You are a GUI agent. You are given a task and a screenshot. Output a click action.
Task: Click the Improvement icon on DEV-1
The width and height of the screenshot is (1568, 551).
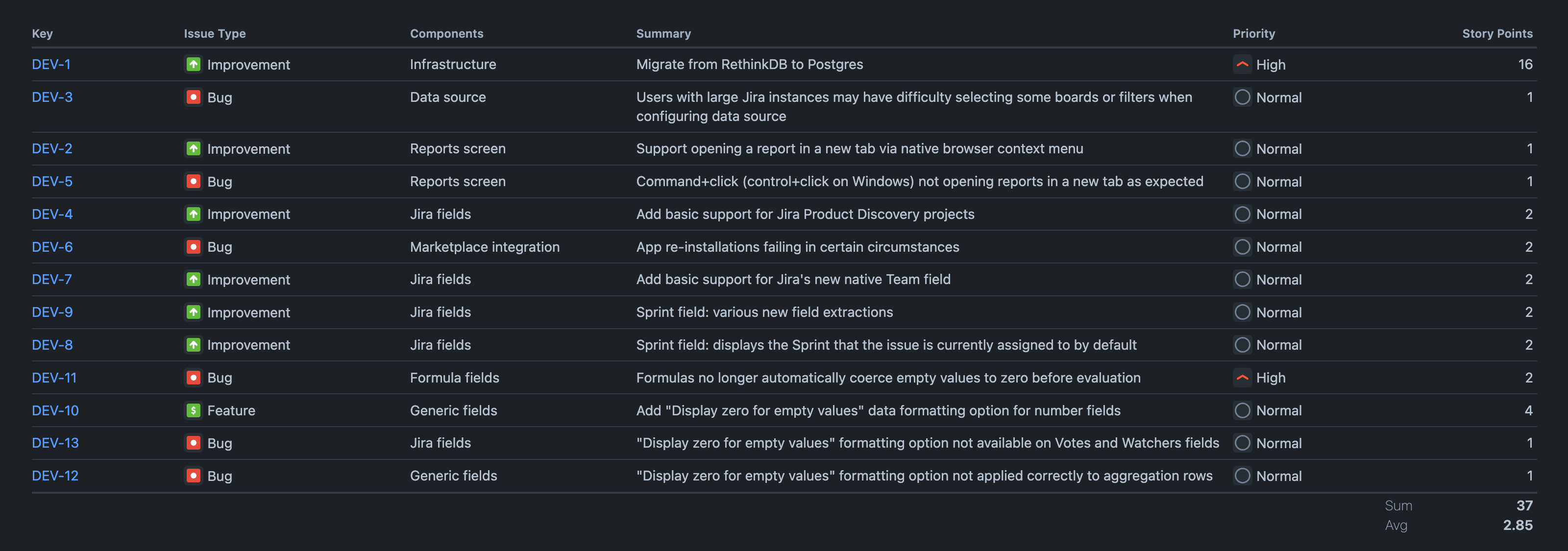click(x=194, y=64)
